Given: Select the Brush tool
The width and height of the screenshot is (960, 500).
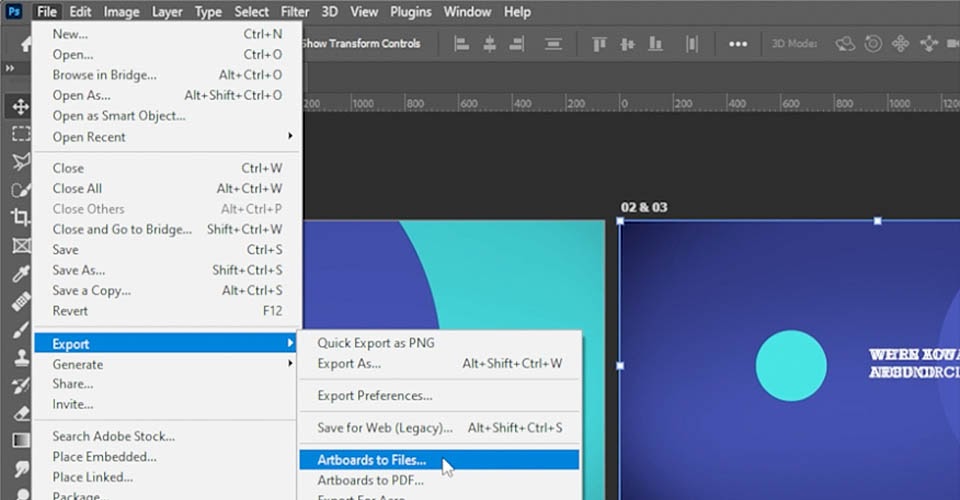Looking at the screenshot, I should tap(21, 330).
